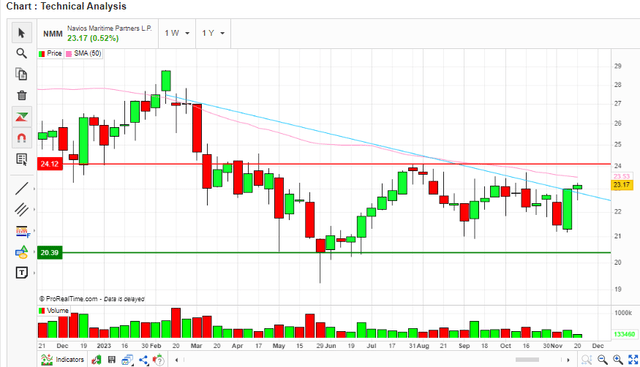Expand the shapes tool options arrow
The width and height of the screenshot is (640, 367).
34,252
